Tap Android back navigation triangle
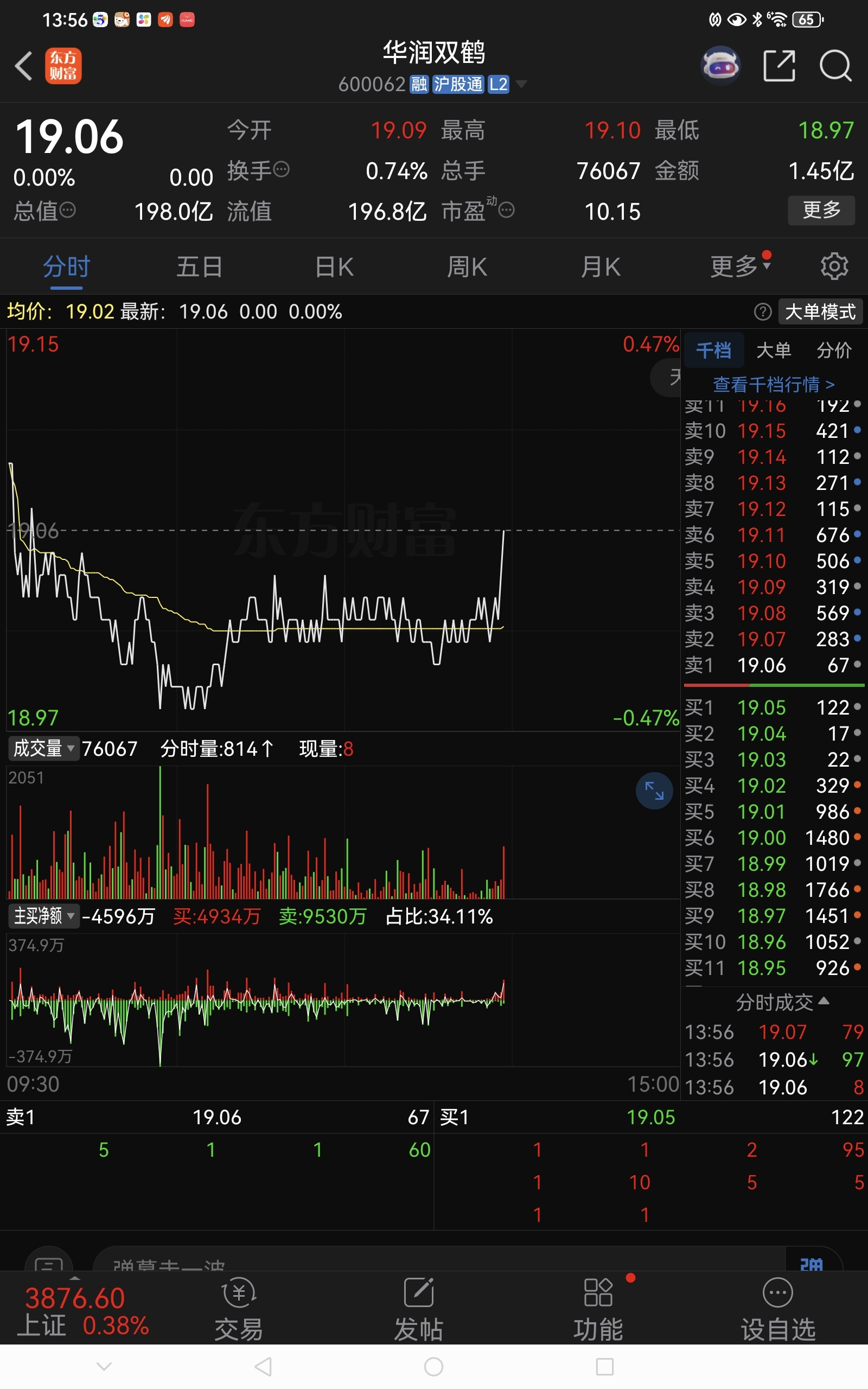This screenshot has width=868, height=1389. coord(263,1367)
